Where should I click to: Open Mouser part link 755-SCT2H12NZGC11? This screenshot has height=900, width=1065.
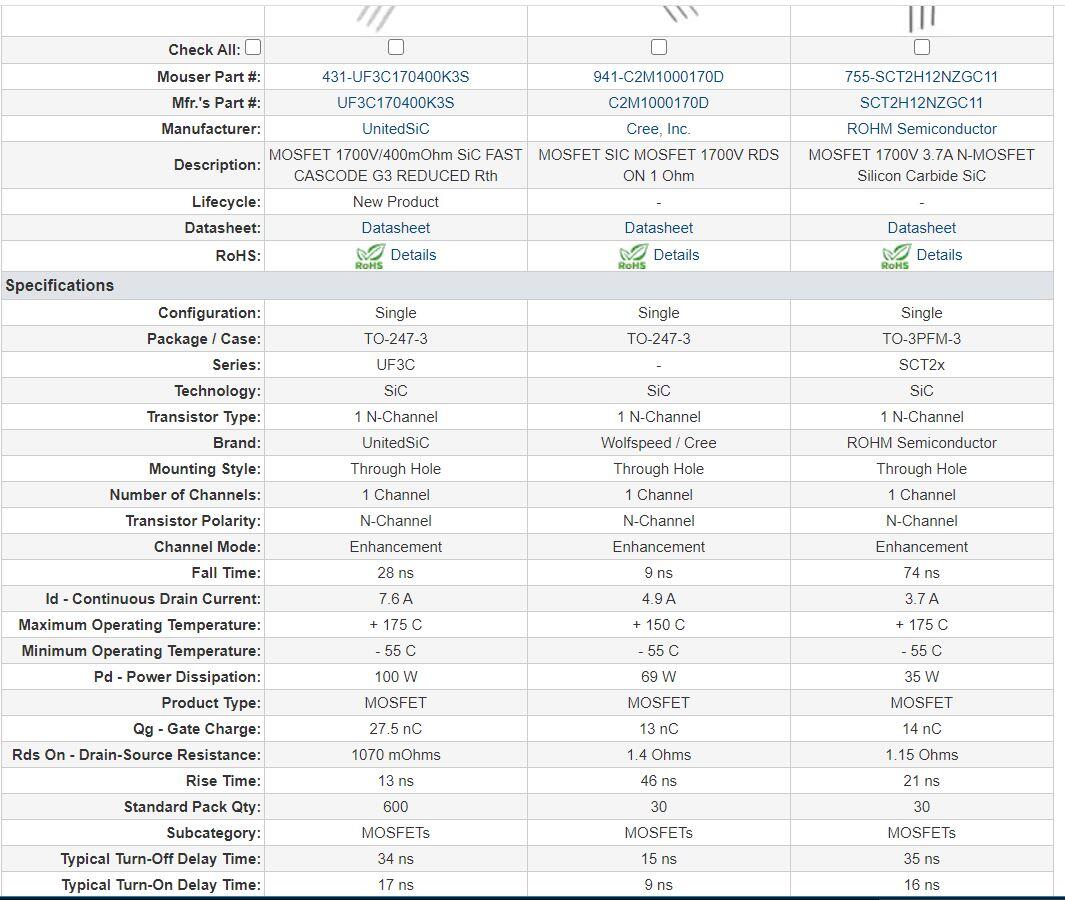(x=921, y=77)
